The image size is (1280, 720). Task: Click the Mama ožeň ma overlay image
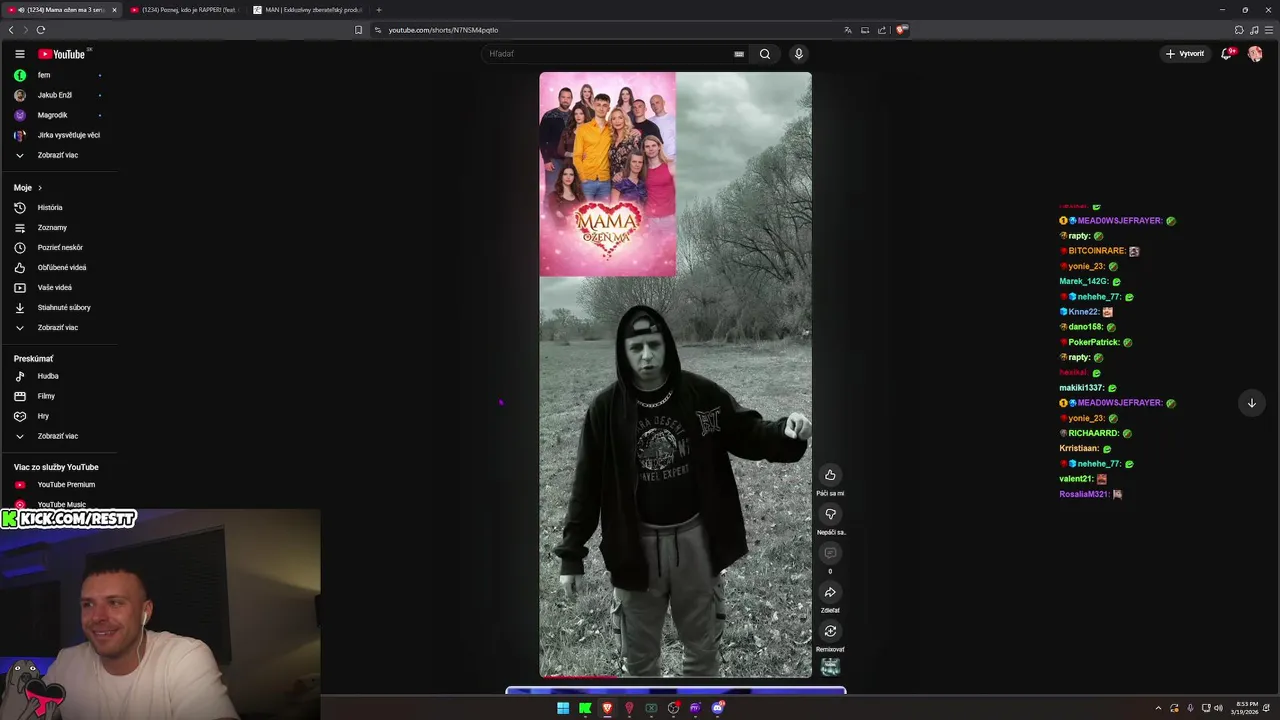point(608,174)
